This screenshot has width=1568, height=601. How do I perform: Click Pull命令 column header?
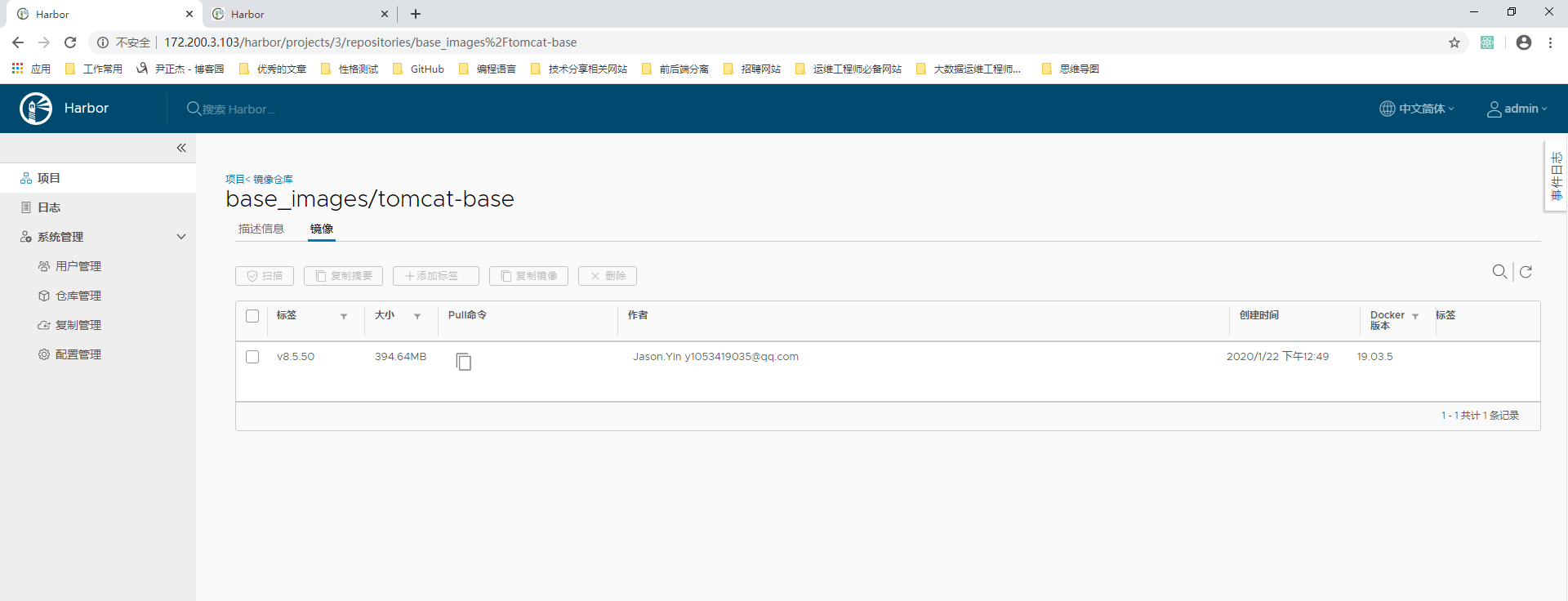coord(467,315)
